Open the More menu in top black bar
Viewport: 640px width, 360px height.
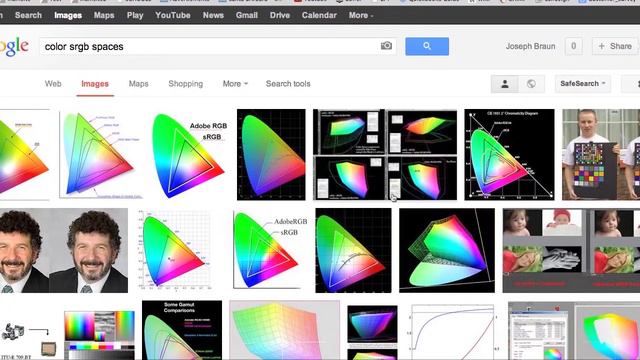[361, 16]
